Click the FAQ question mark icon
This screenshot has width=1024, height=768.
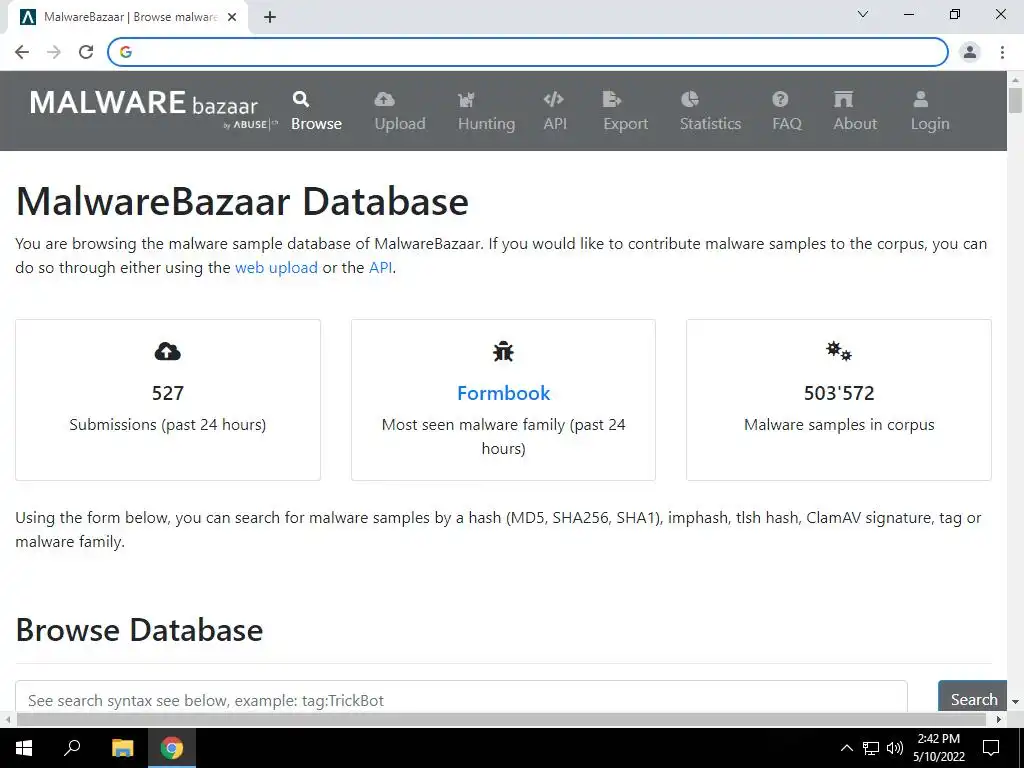(x=780, y=99)
